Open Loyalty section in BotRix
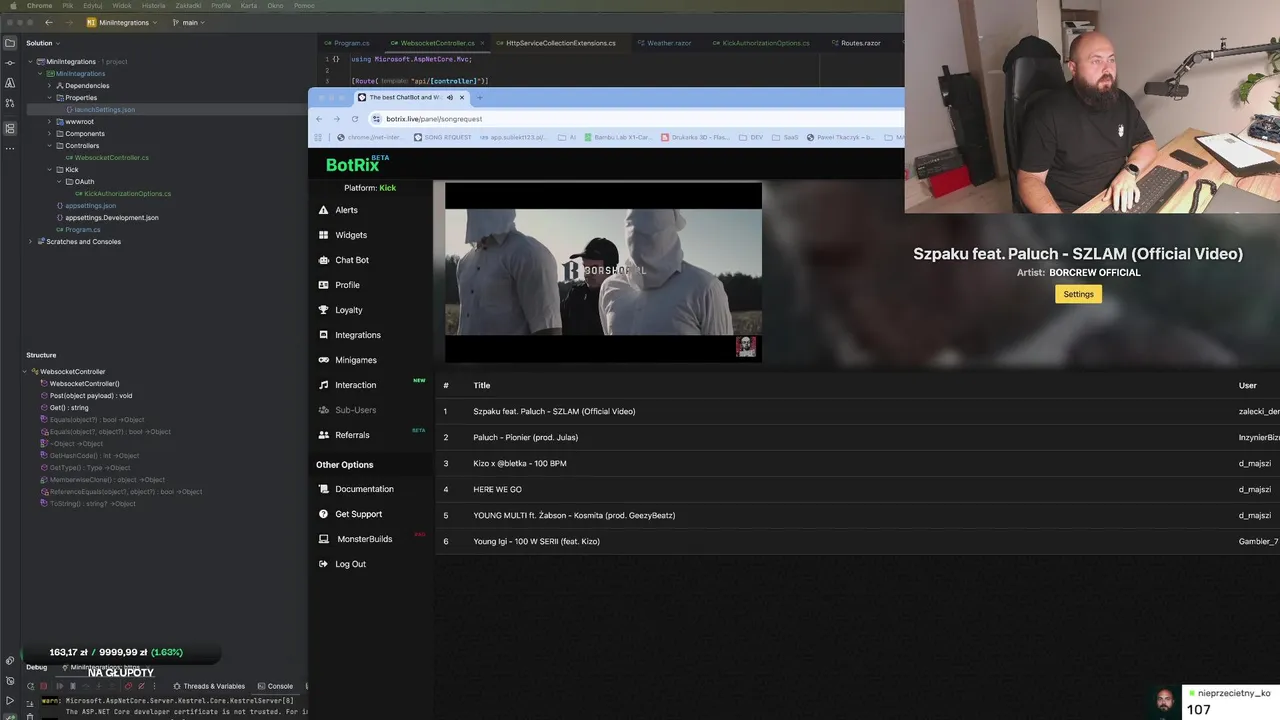Image resolution: width=1280 pixels, height=720 pixels. [x=340, y=310]
